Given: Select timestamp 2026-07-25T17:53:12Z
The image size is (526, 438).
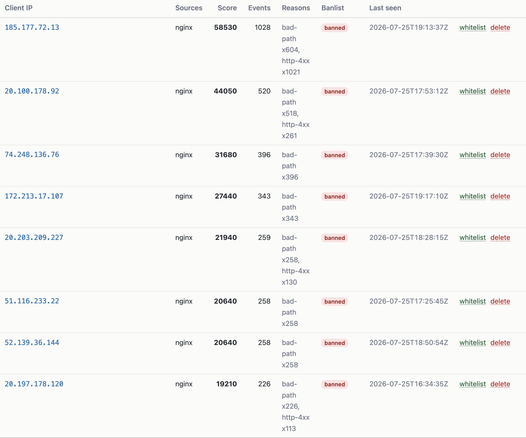Looking at the screenshot, I should point(409,91).
